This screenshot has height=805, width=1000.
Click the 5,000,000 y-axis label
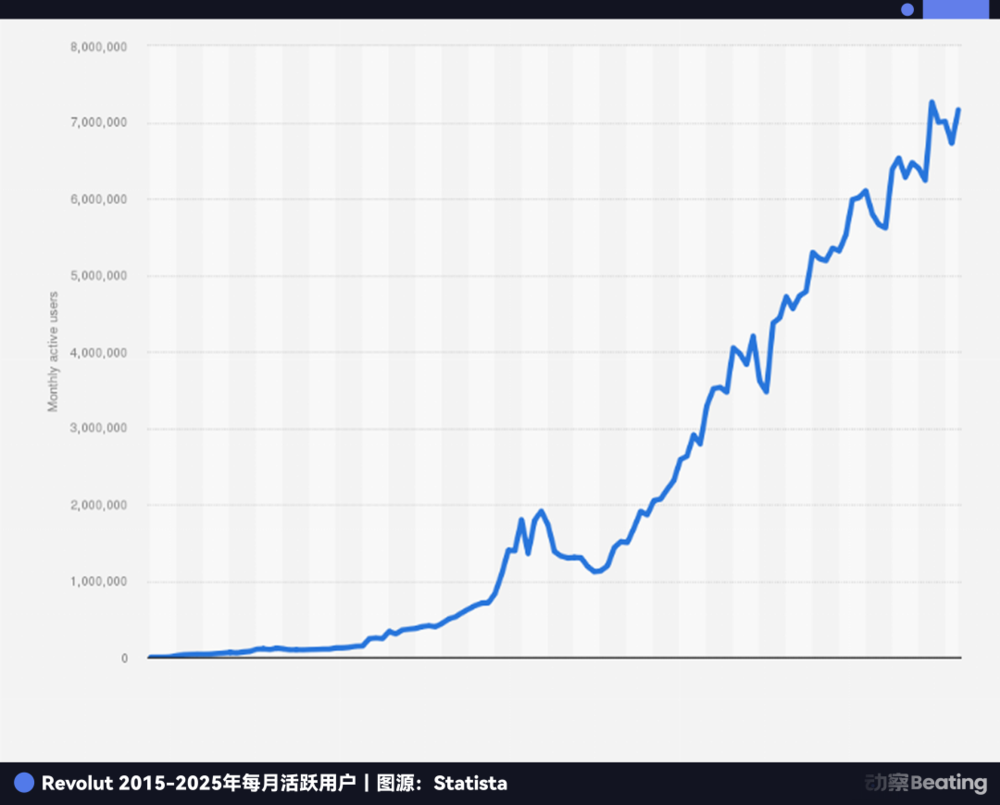[x=98, y=276]
